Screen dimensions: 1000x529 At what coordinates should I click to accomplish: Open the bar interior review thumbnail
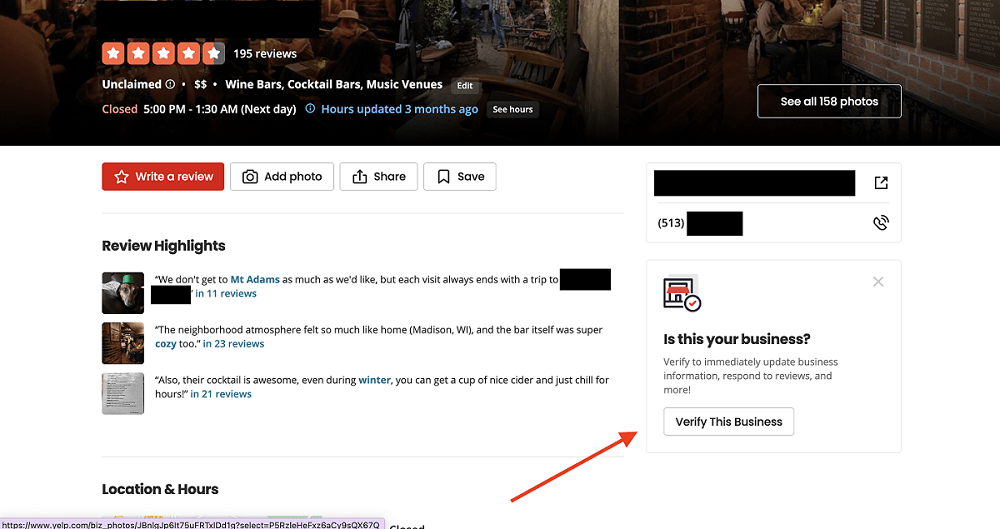click(123, 343)
